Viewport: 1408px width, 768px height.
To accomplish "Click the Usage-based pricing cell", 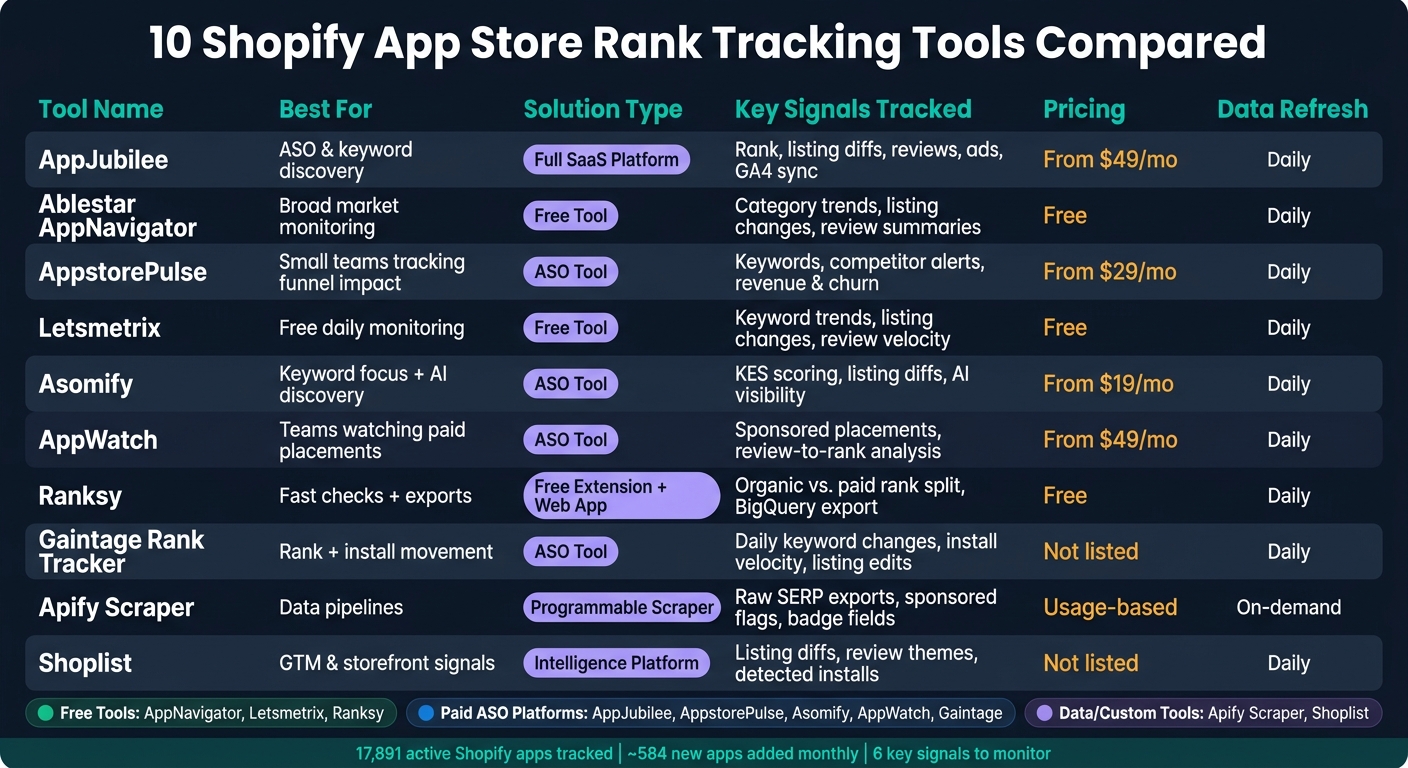I will pos(1110,607).
